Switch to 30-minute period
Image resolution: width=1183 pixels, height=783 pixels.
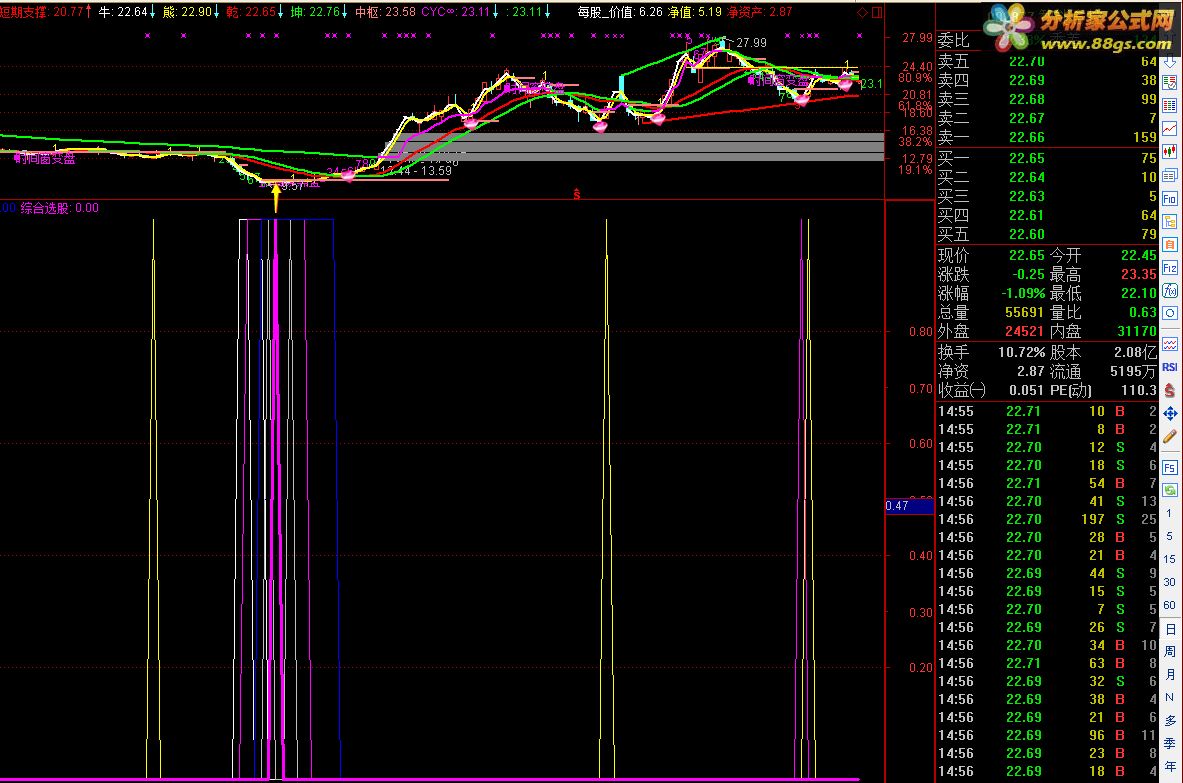(1169, 582)
